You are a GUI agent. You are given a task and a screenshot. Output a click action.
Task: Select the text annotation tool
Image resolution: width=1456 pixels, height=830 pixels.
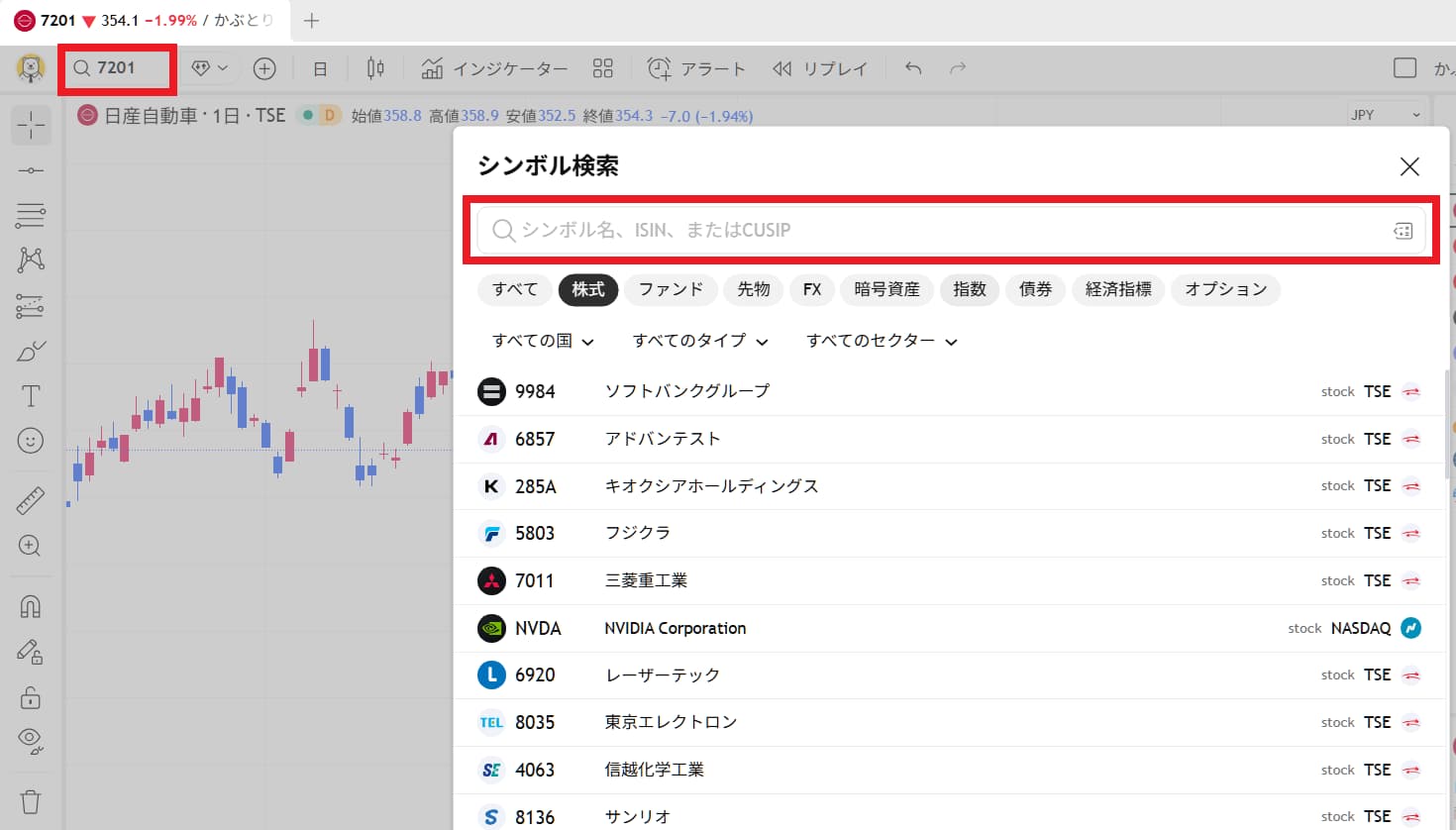(x=31, y=394)
